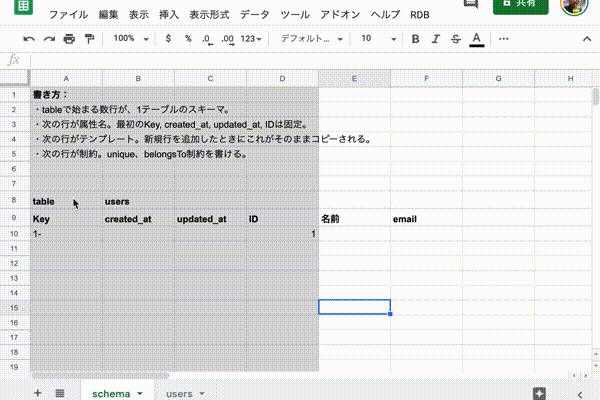This screenshot has height=400, width=600.
Task: Open the 表示形式 menu
Action: [x=209, y=15]
